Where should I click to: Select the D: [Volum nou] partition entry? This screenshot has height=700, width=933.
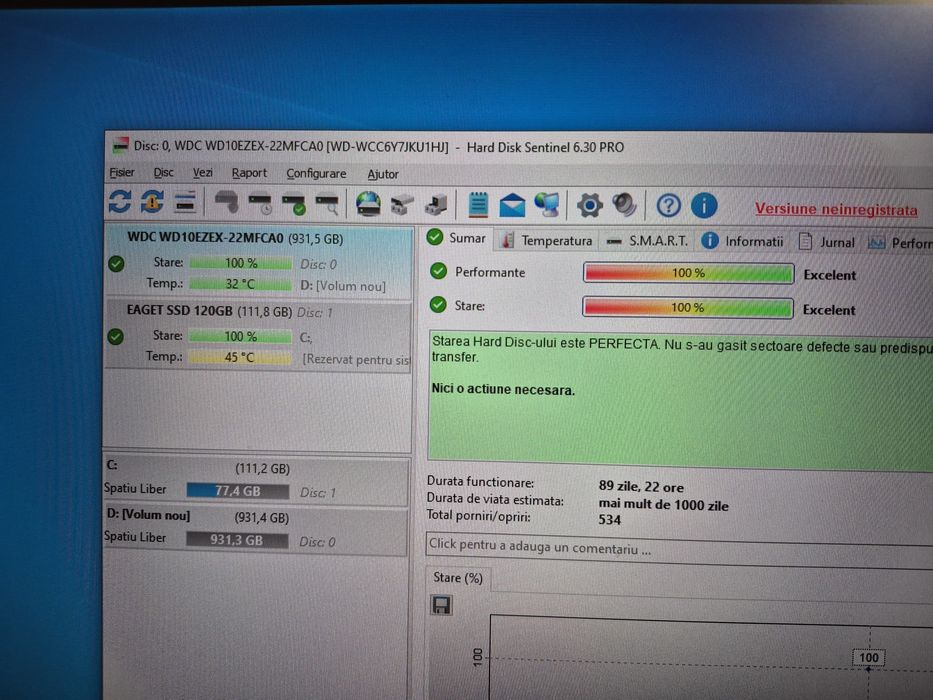(x=255, y=530)
